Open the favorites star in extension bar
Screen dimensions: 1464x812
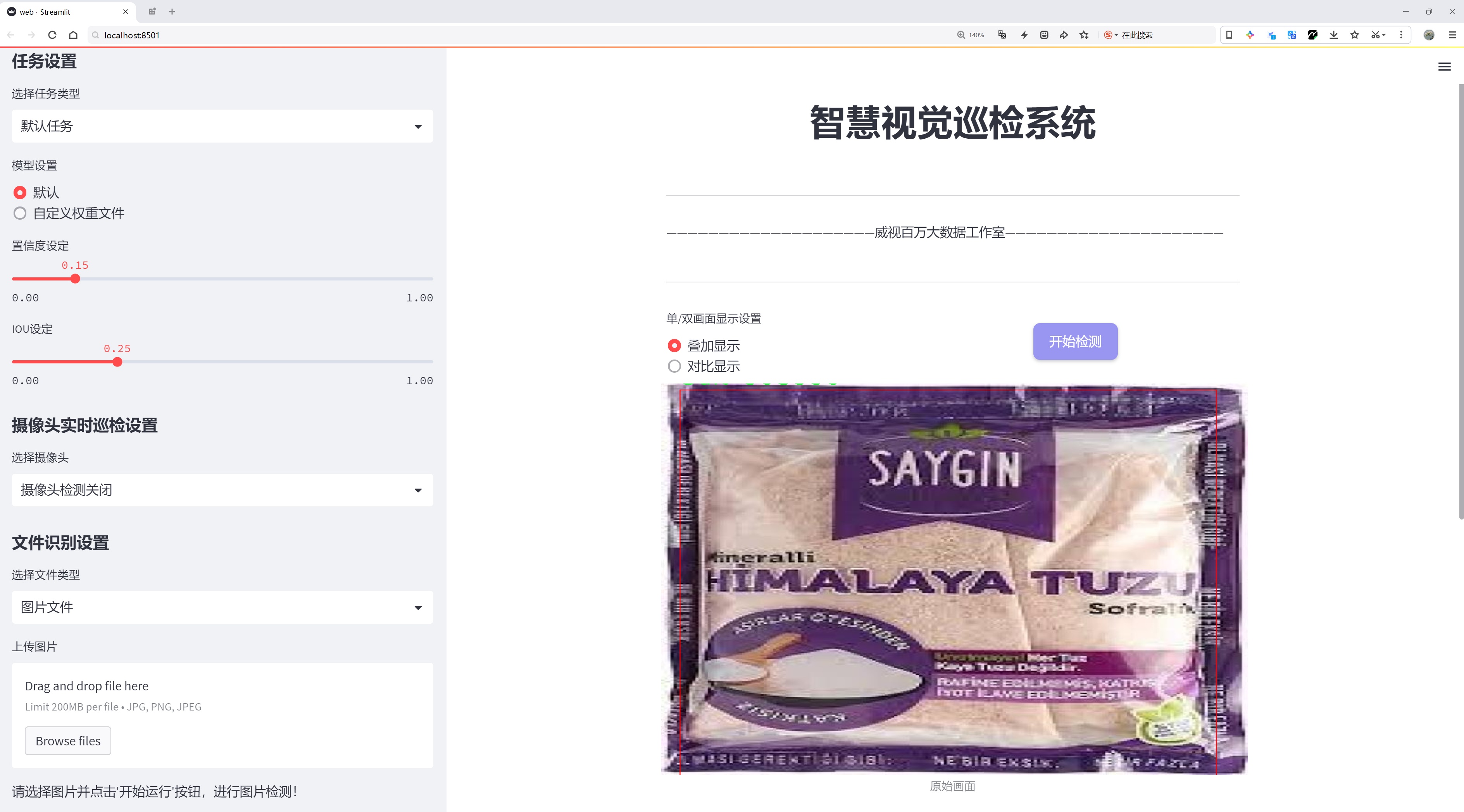[x=1355, y=35]
